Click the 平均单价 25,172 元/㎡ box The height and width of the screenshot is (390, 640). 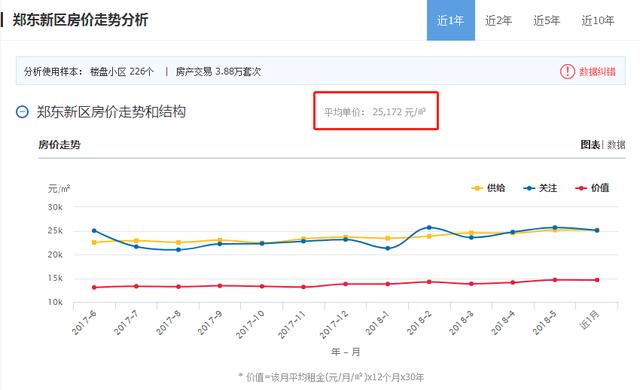(376, 111)
